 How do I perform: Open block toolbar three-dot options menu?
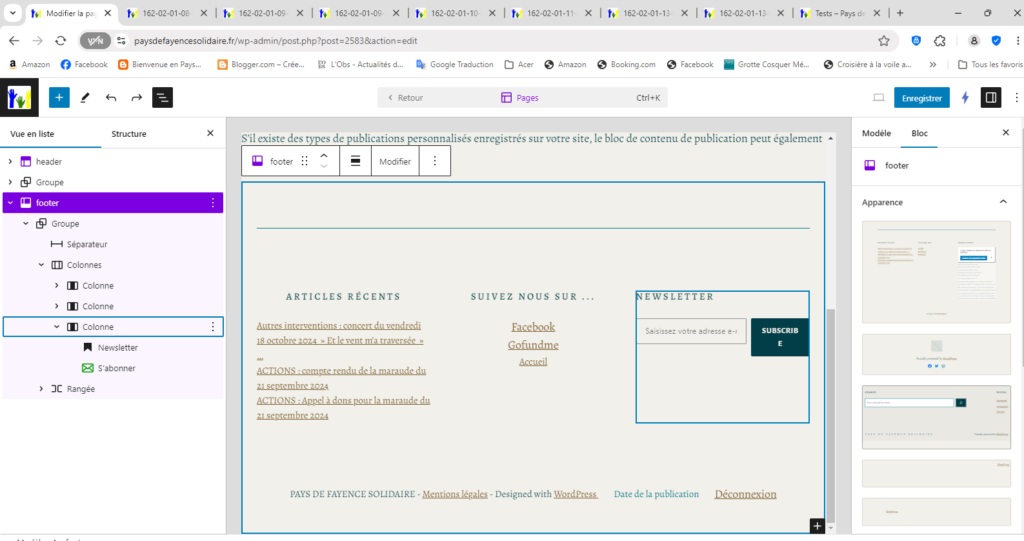[434, 161]
